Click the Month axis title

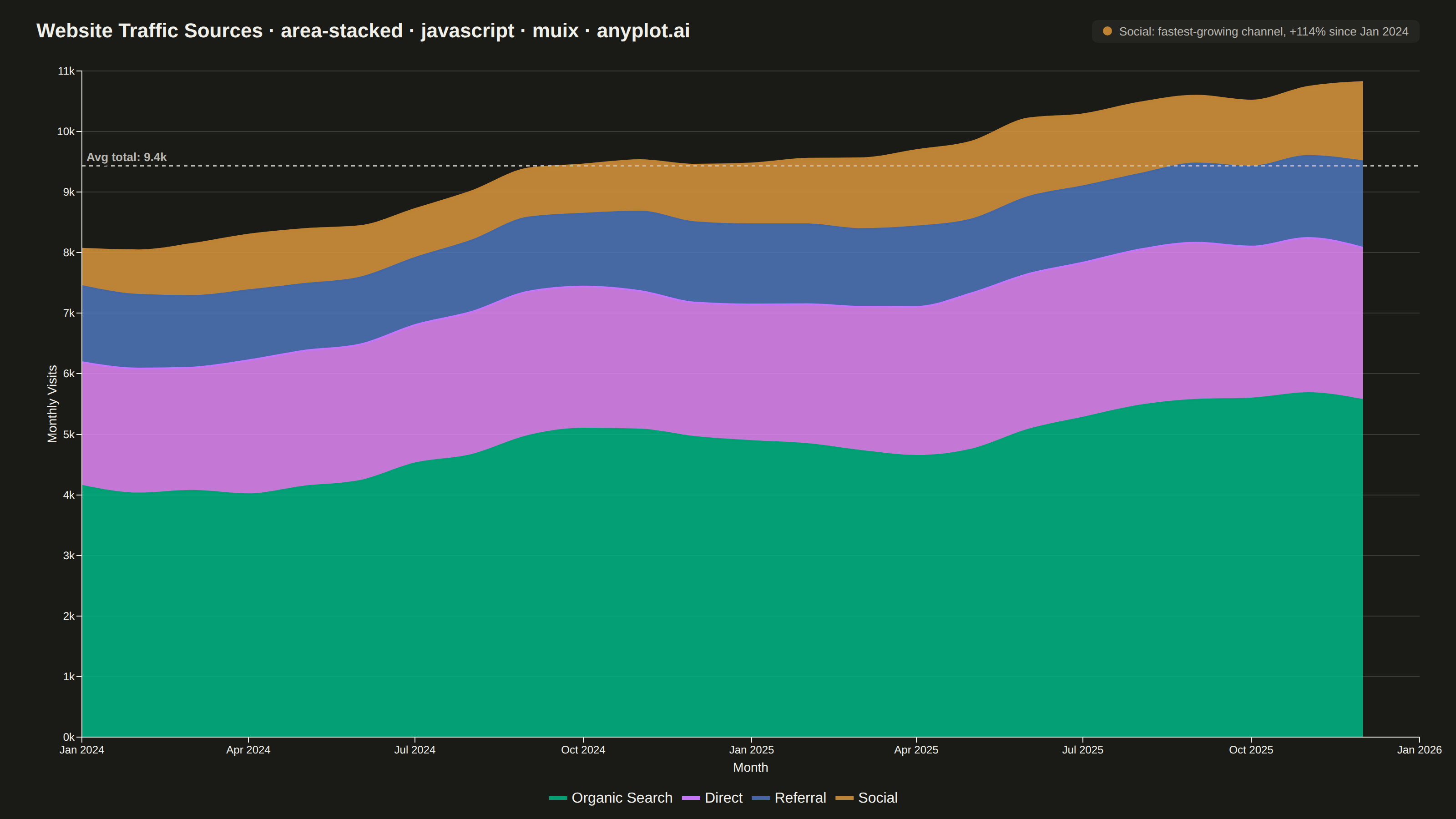point(751,768)
